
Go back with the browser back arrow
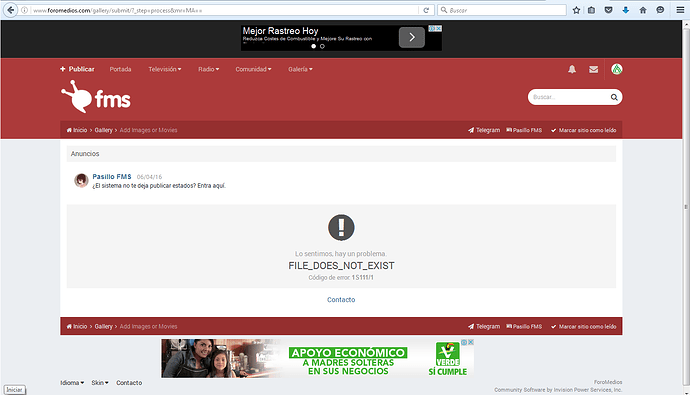(11, 10)
